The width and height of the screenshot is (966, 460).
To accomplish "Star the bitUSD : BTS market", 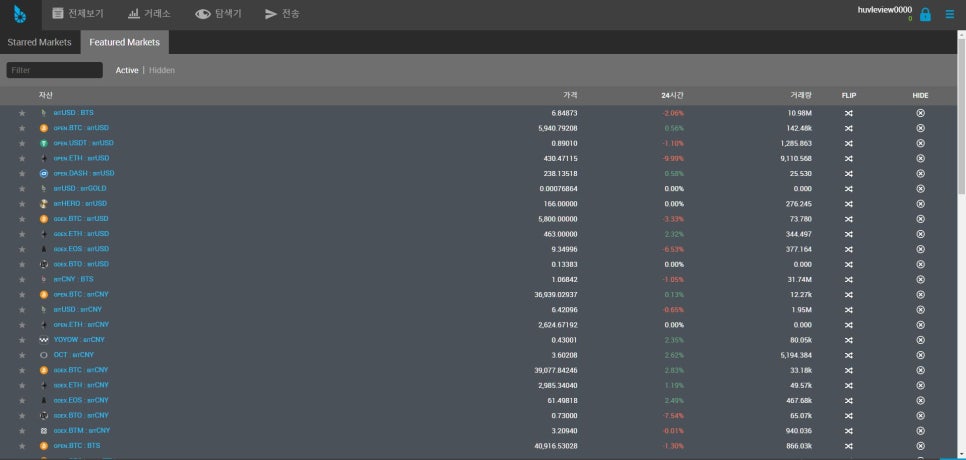I will coord(22,113).
